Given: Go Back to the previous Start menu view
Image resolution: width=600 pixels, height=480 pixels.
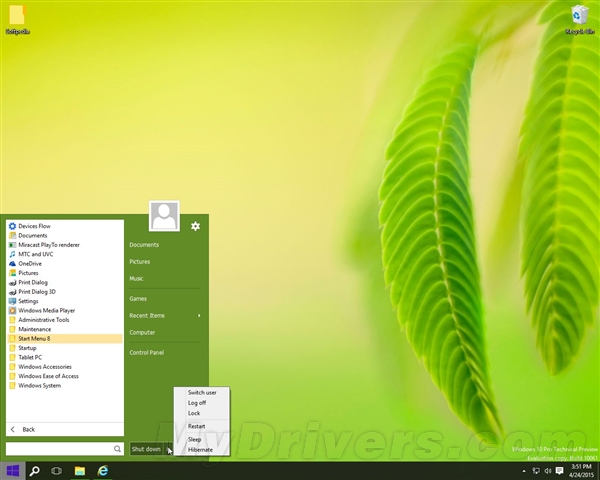Looking at the screenshot, I should [65, 429].
